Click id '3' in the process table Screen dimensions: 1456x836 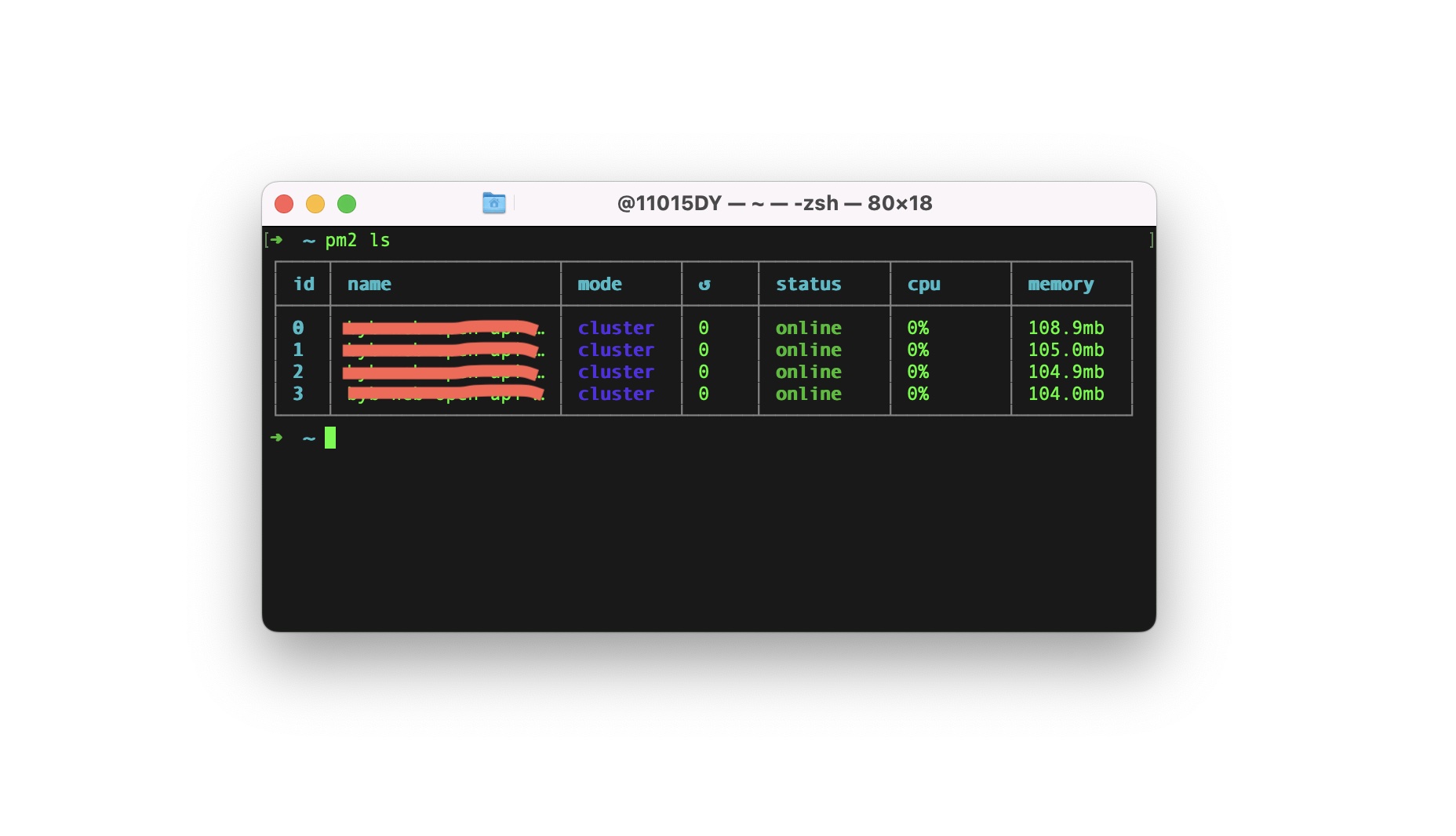pyautogui.click(x=298, y=394)
